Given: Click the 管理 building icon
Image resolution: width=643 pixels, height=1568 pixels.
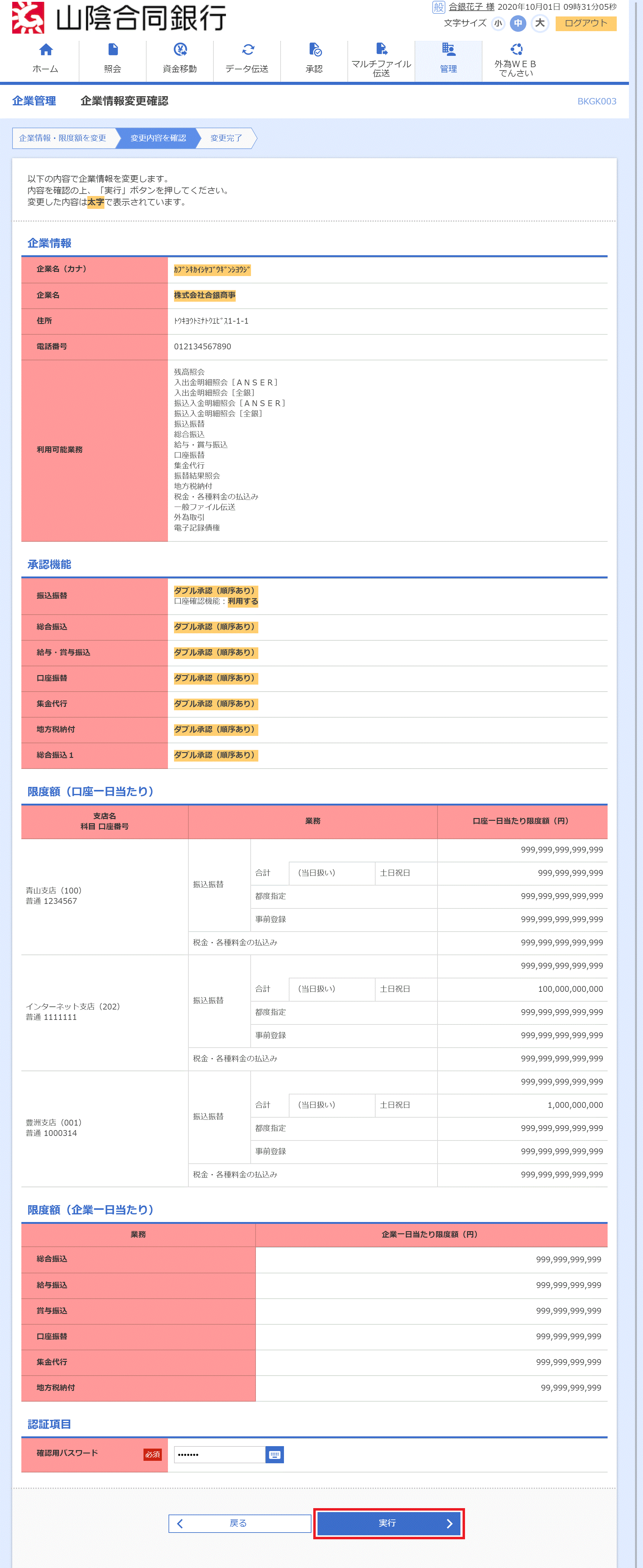Looking at the screenshot, I should [x=448, y=49].
